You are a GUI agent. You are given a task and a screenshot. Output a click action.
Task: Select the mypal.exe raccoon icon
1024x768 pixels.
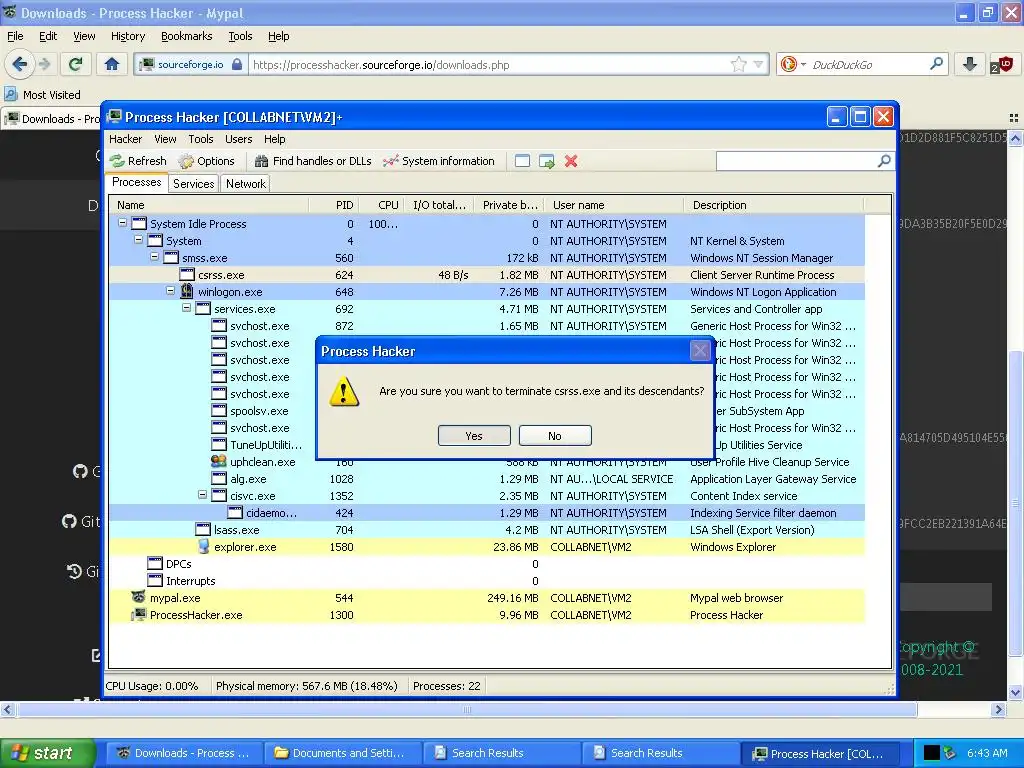coord(138,597)
